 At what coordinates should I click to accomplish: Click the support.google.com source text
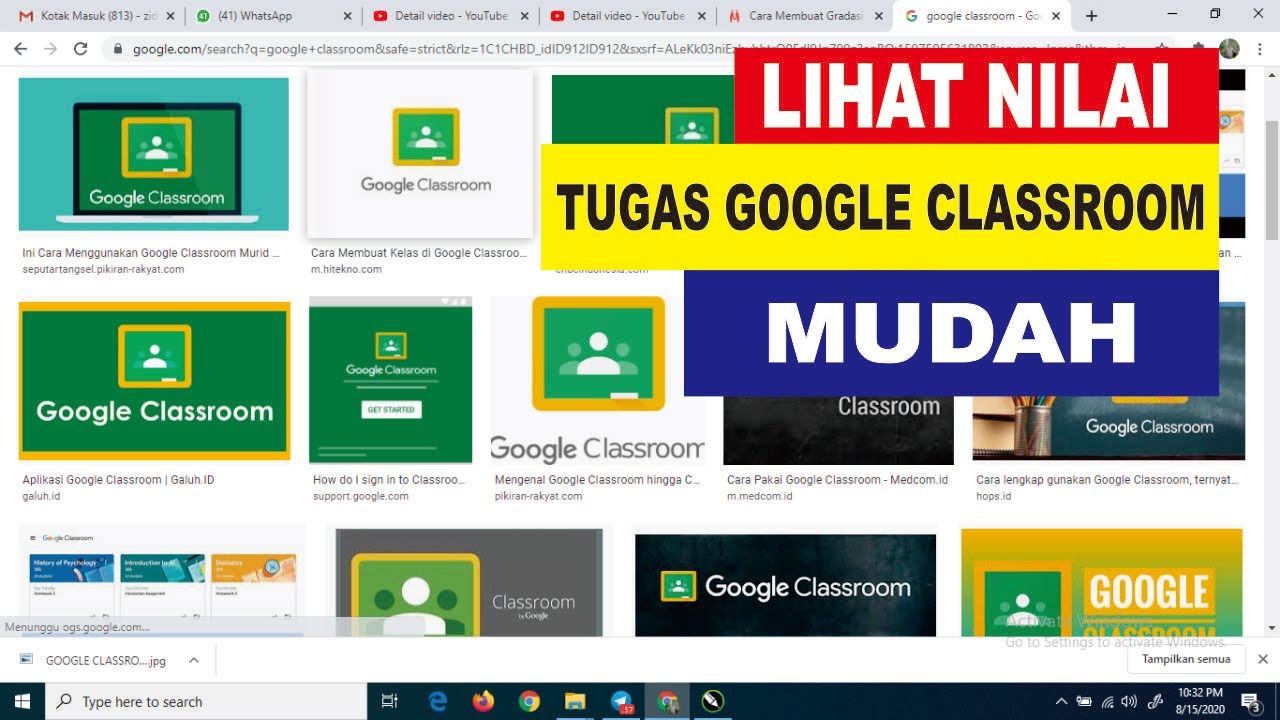(361, 496)
